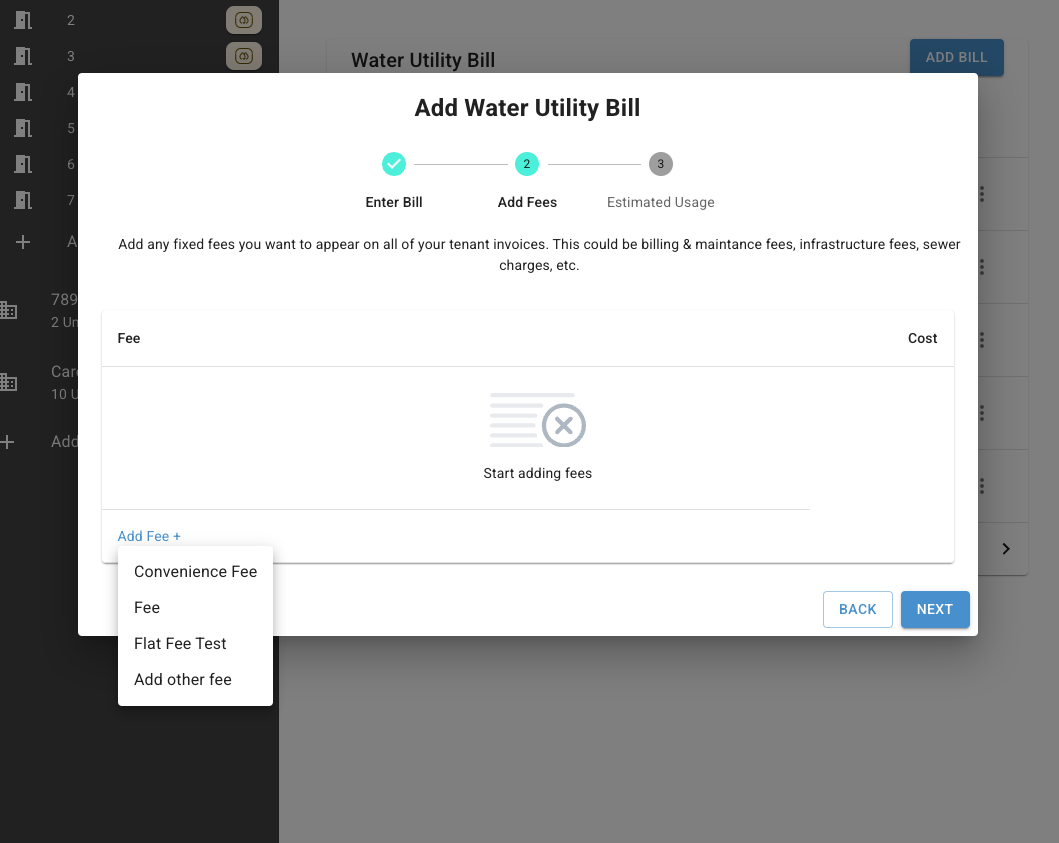Go to completed Enter Bill step checkmark

[x=394, y=164]
